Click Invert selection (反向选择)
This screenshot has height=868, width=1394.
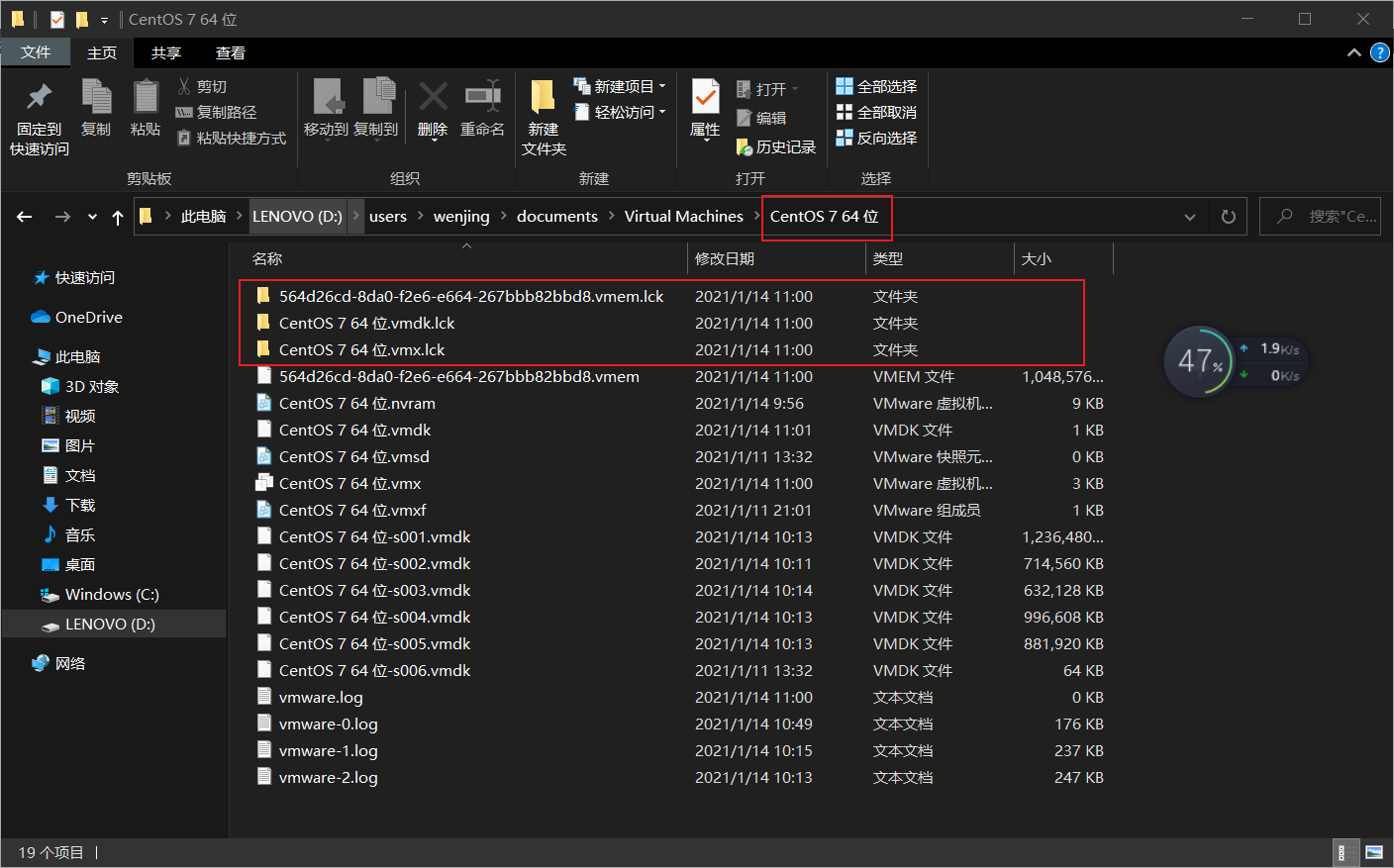tap(876, 138)
